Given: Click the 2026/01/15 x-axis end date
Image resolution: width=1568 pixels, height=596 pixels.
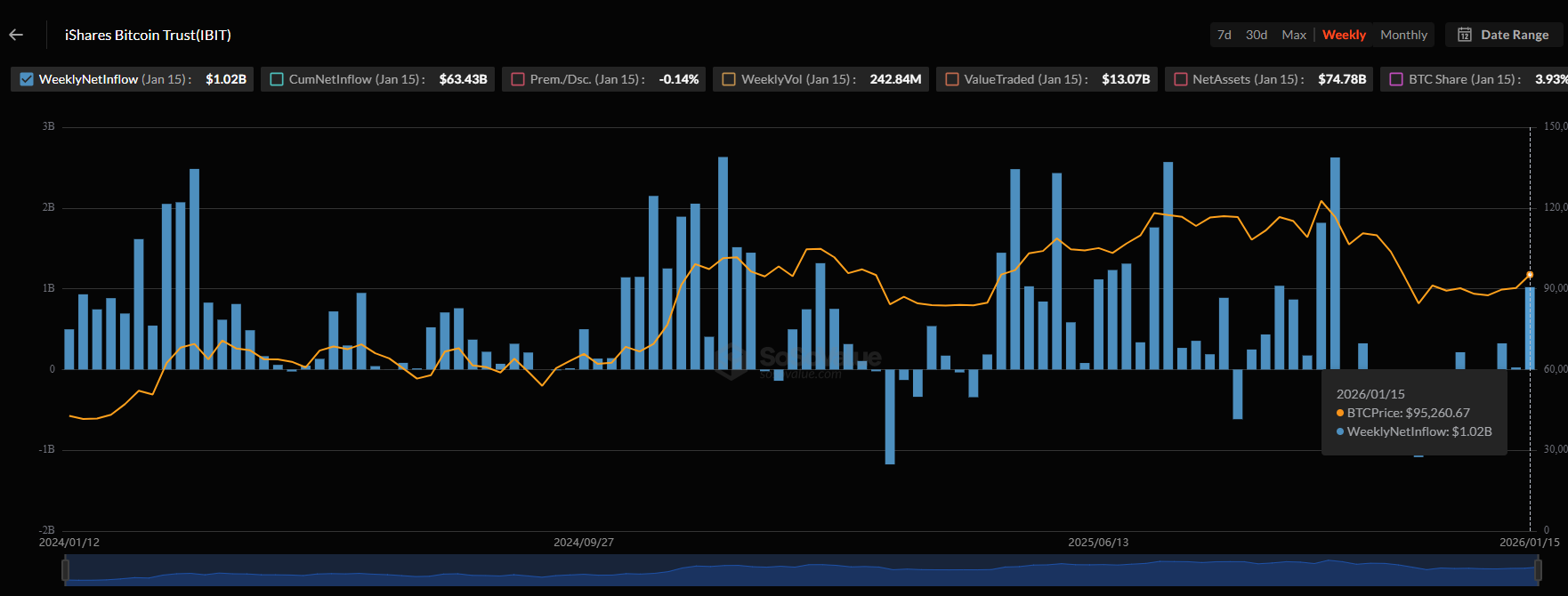Looking at the screenshot, I should (1530, 542).
